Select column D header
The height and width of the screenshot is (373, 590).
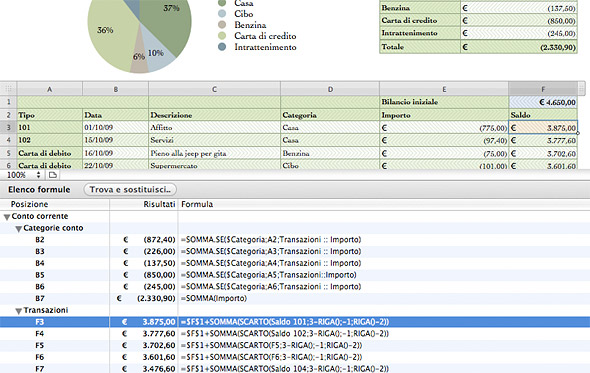point(330,89)
